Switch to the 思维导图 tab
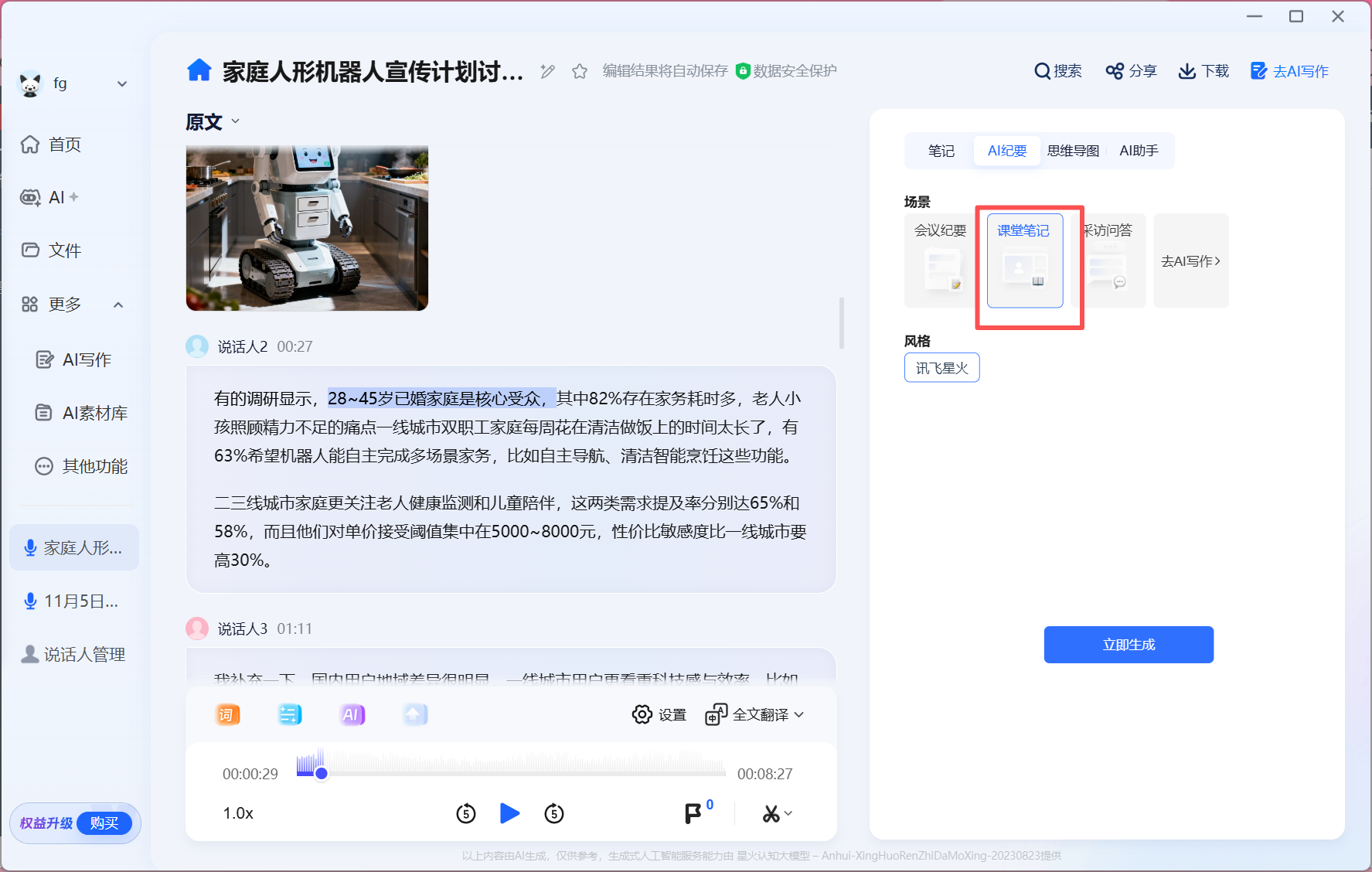This screenshot has width=1372, height=872. pyautogui.click(x=1073, y=151)
